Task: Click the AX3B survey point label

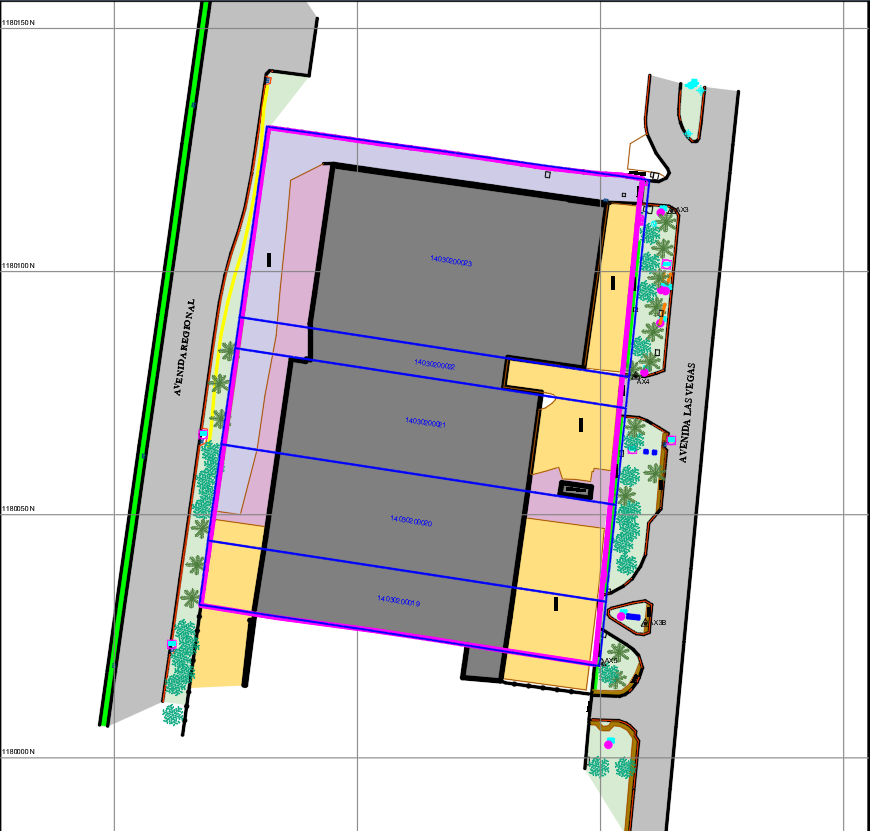Action: pyautogui.click(x=657, y=623)
